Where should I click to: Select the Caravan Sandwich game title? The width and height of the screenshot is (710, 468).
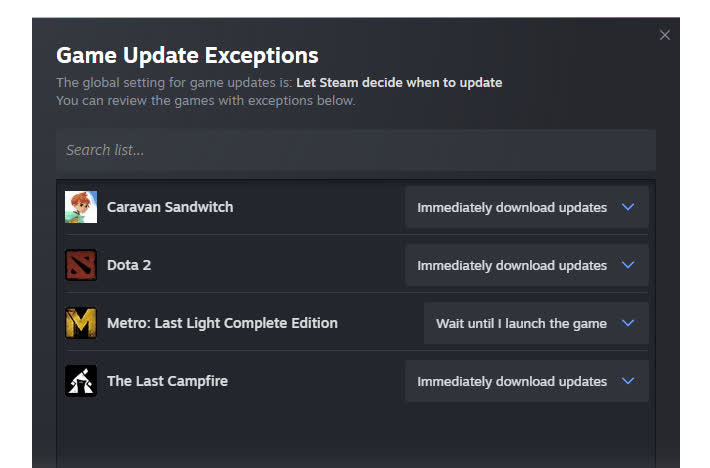point(170,207)
